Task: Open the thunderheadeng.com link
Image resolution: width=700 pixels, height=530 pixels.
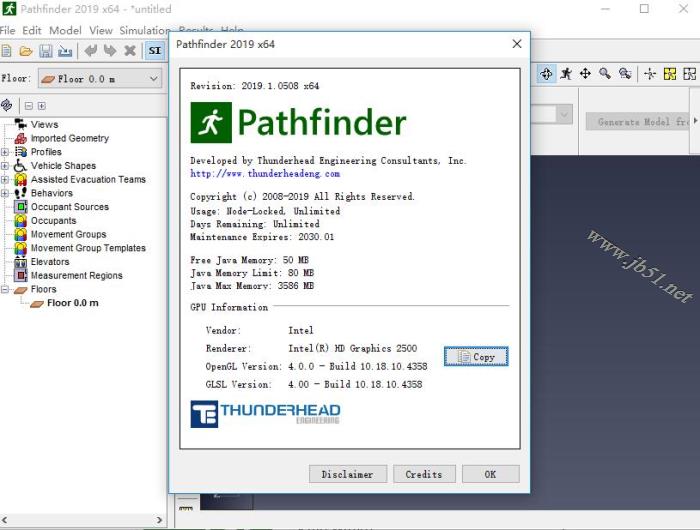Action: (265, 174)
